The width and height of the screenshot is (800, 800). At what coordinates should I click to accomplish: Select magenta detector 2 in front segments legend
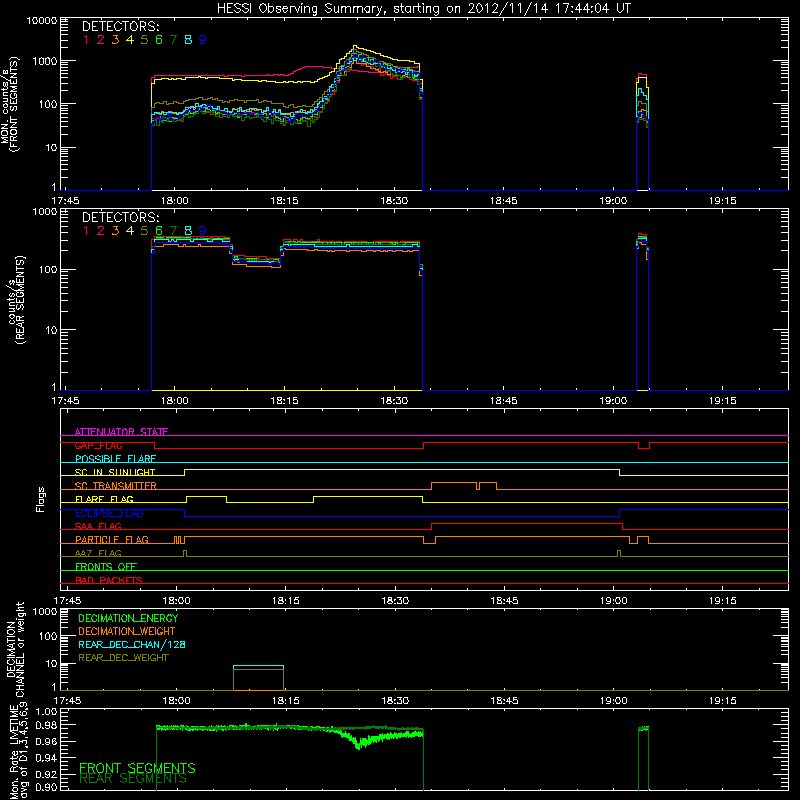101,40
